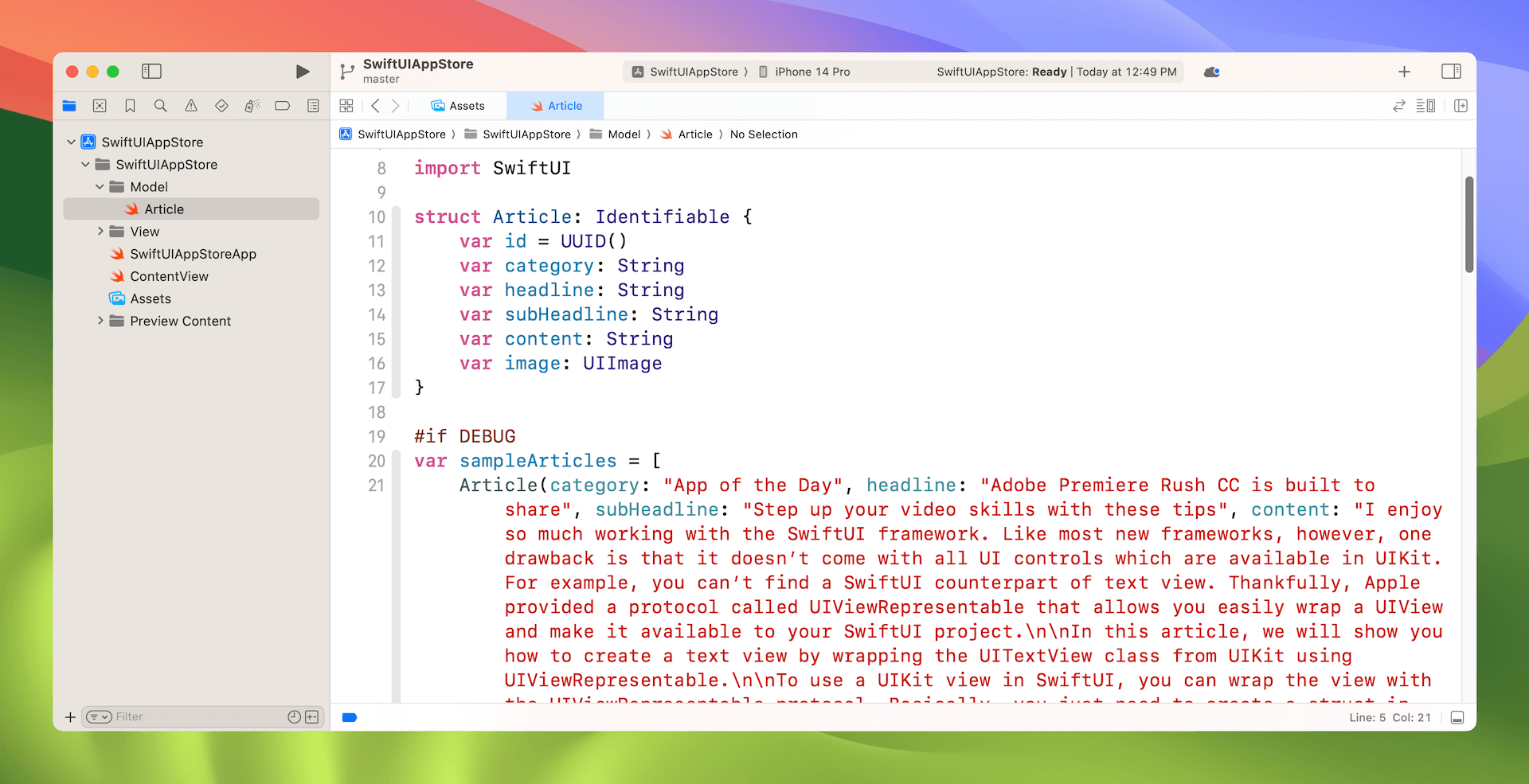Open the Report navigator
The image size is (1529, 784).
(x=313, y=106)
